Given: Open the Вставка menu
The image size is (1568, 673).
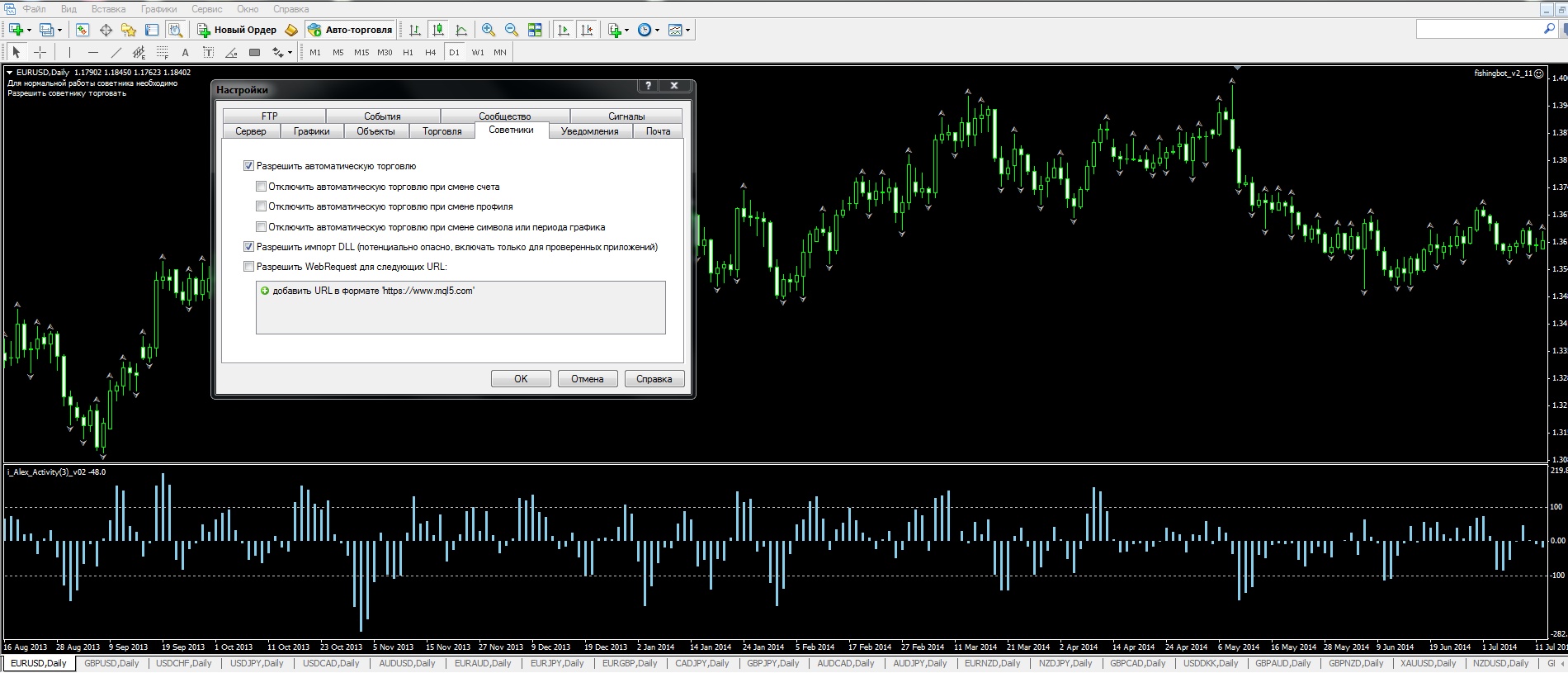Looking at the screenshot, I should tap(108, 9).
